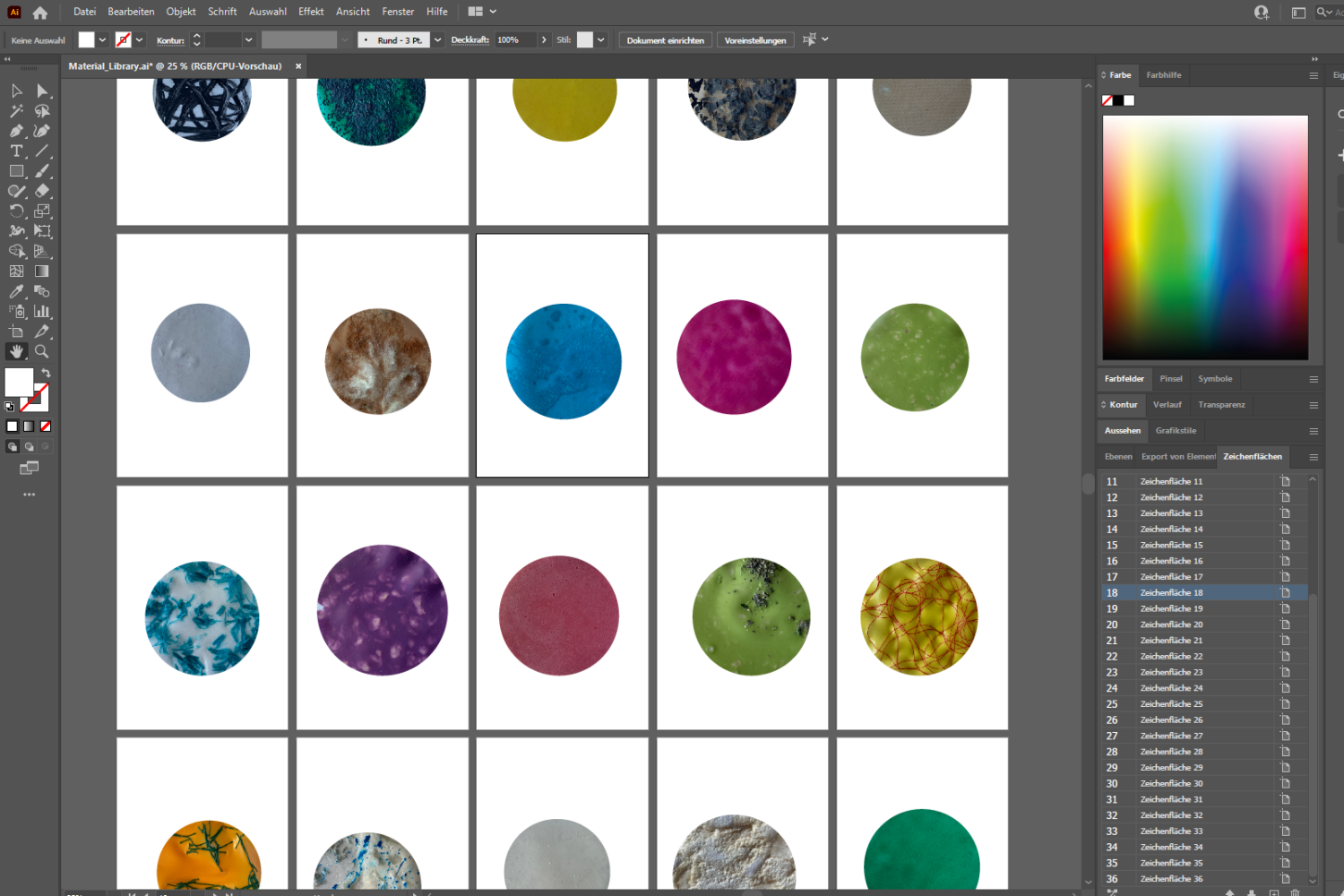1344x896 pixels.
Task: Select the Rotate tool
Action: click(16, 211)
